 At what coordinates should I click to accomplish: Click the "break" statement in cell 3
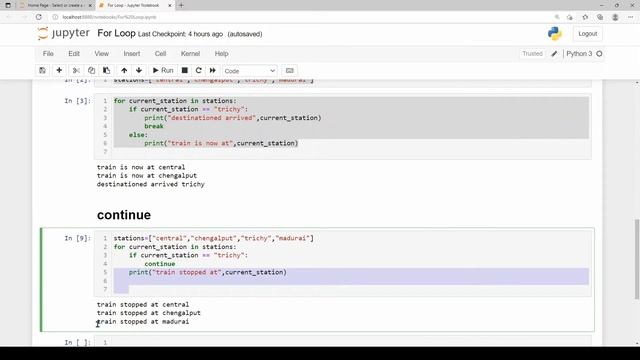point(154,126)
